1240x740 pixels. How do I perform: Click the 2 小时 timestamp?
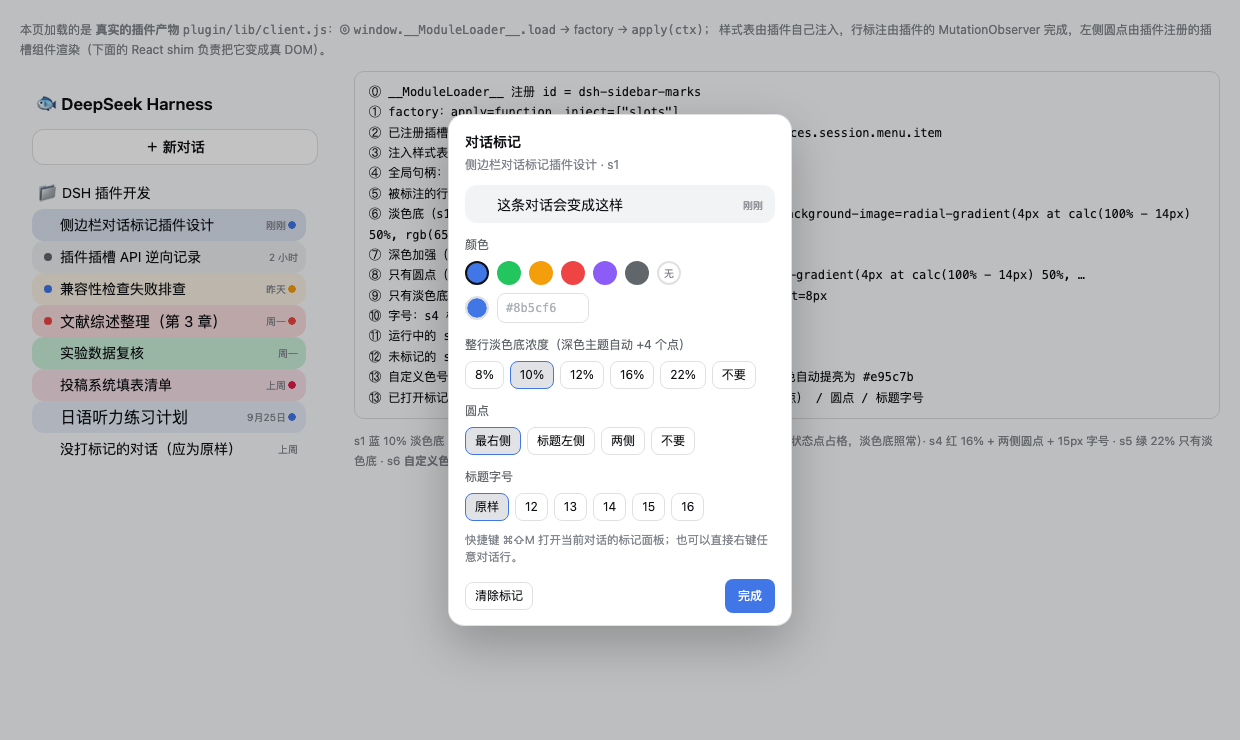click(x=283, y=257)
